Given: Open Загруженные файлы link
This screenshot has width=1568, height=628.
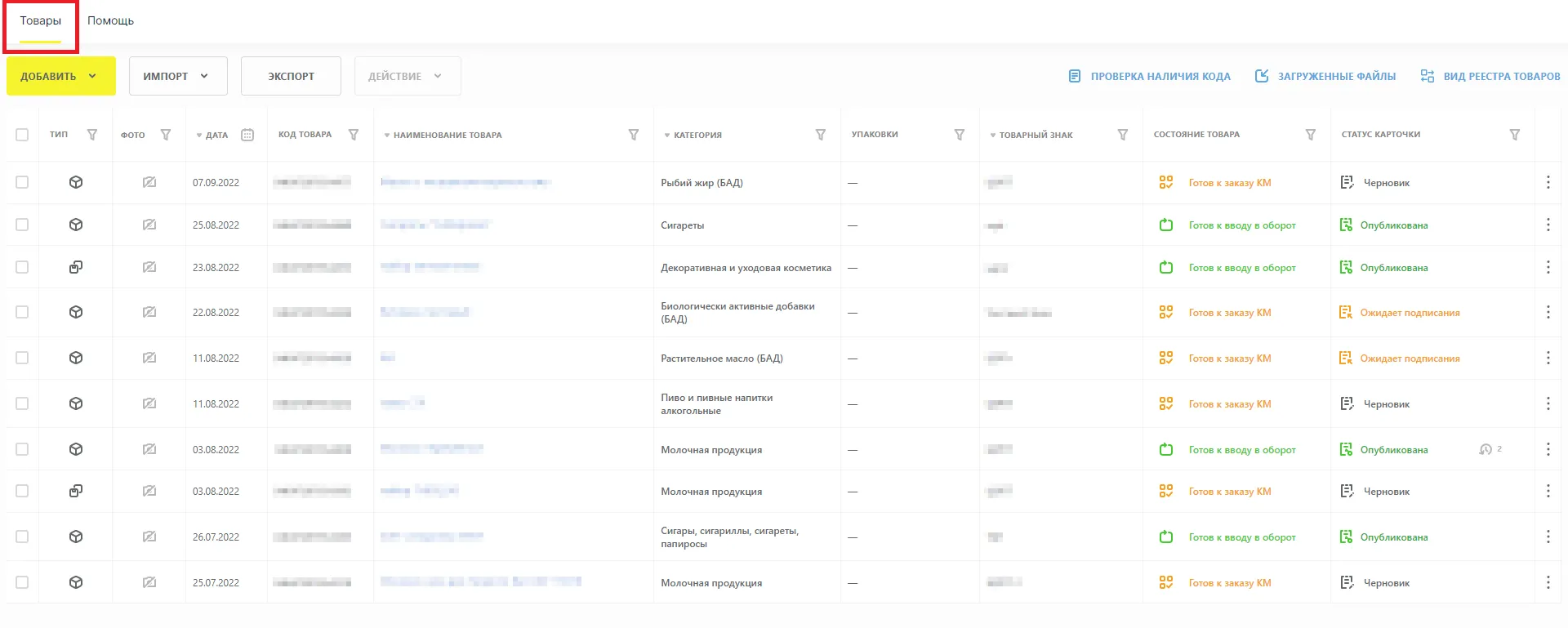Looking at the screenshot, I should 1325,77.
